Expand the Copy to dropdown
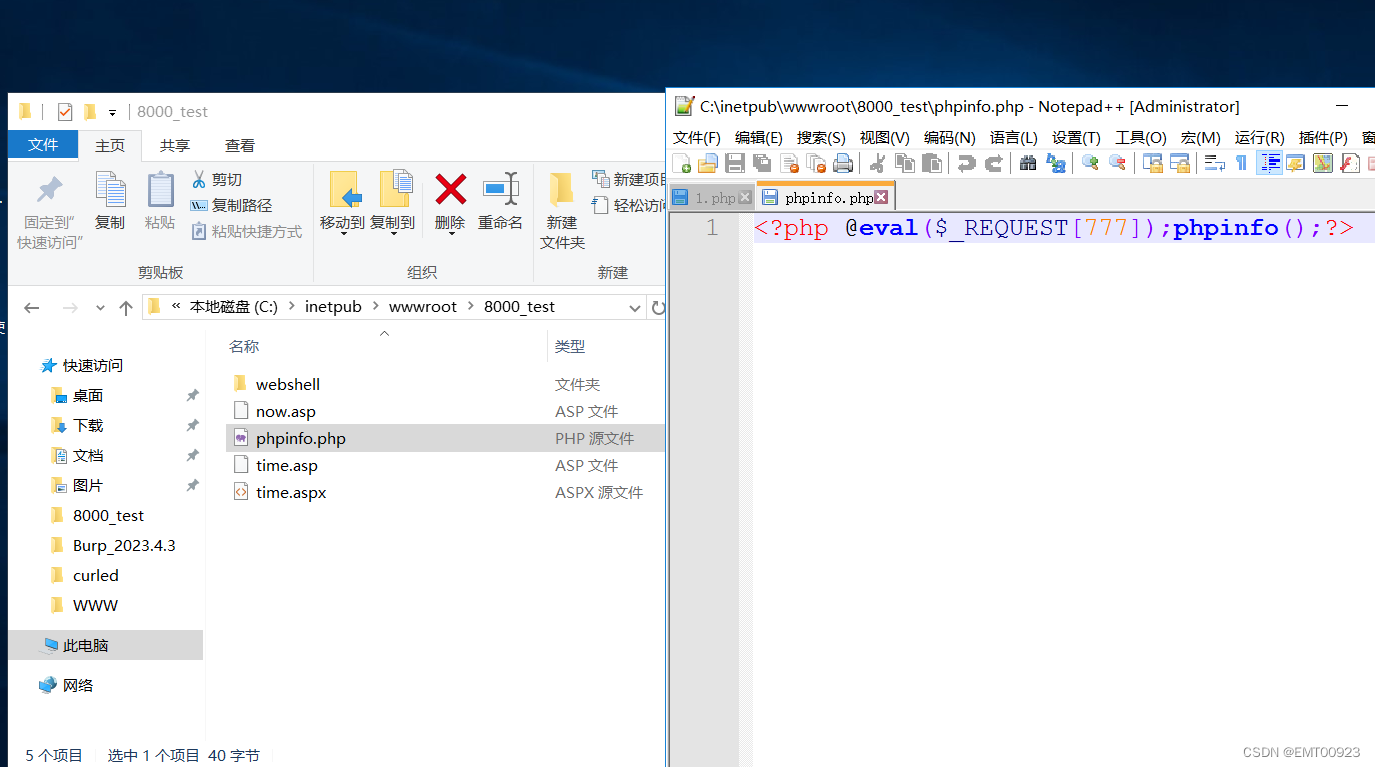The width and height of the screenshot is (1375, 767). pyautogui.click(x=393, y=235)
